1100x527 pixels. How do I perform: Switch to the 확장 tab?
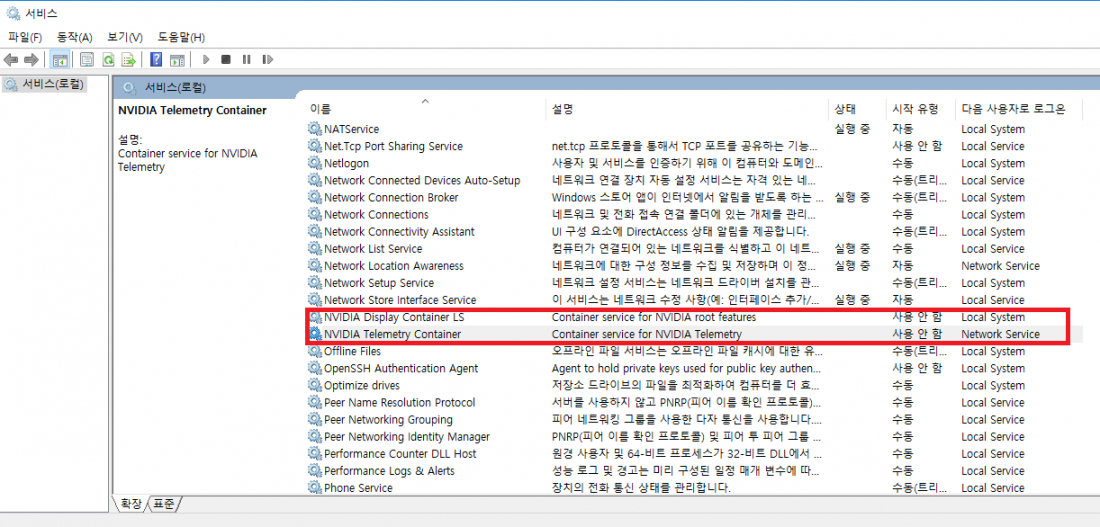pos(130,503)
